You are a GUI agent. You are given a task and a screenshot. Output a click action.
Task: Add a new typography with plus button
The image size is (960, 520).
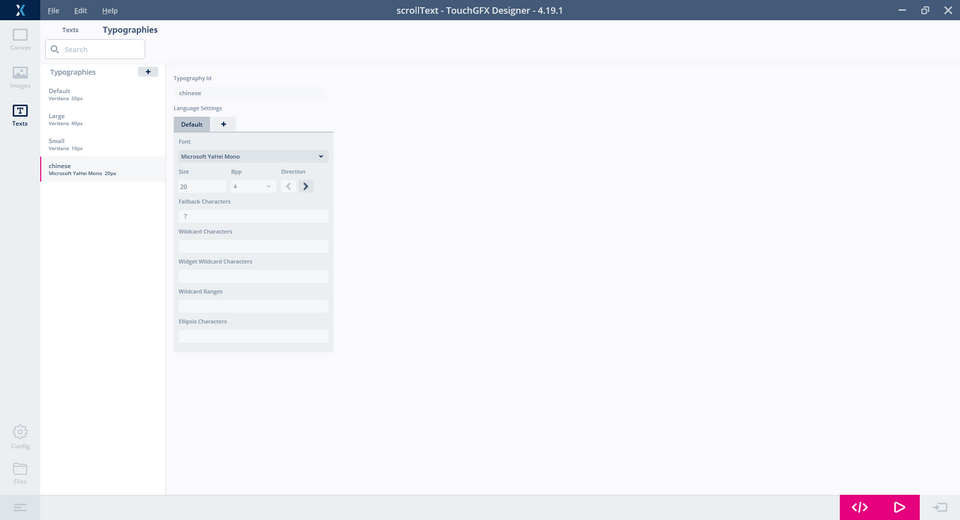[x=147, y=72]
